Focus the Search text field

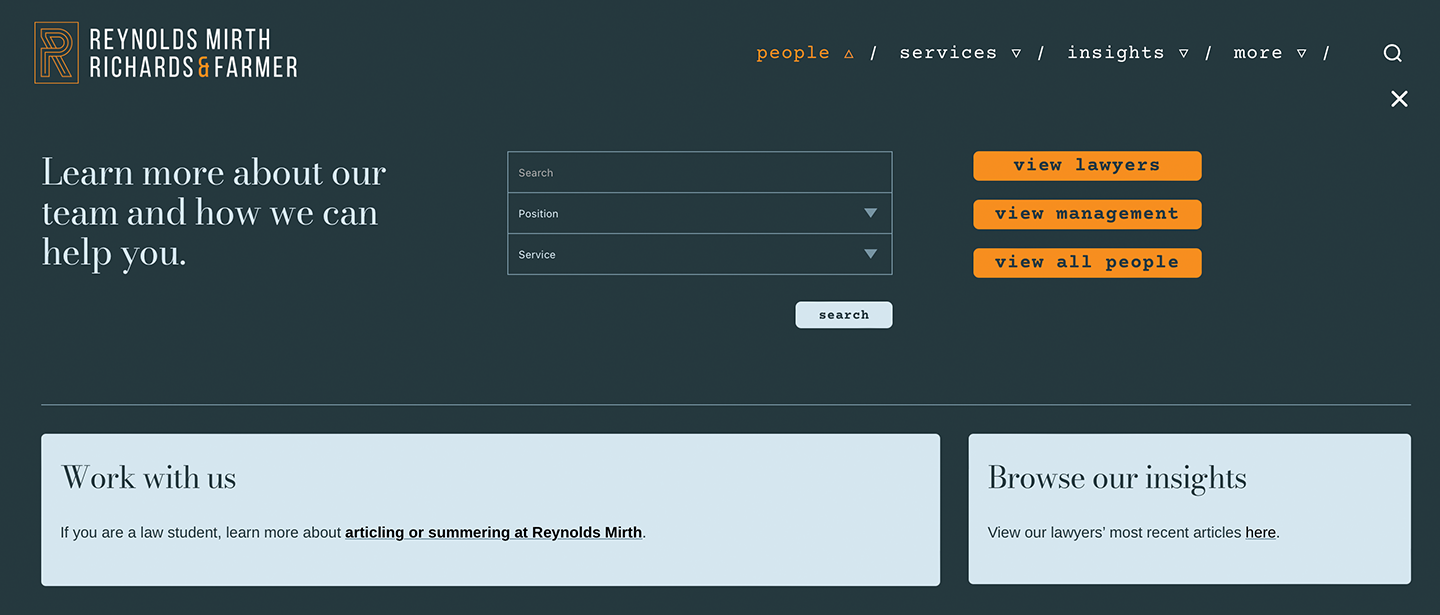(x=700, y=172)
